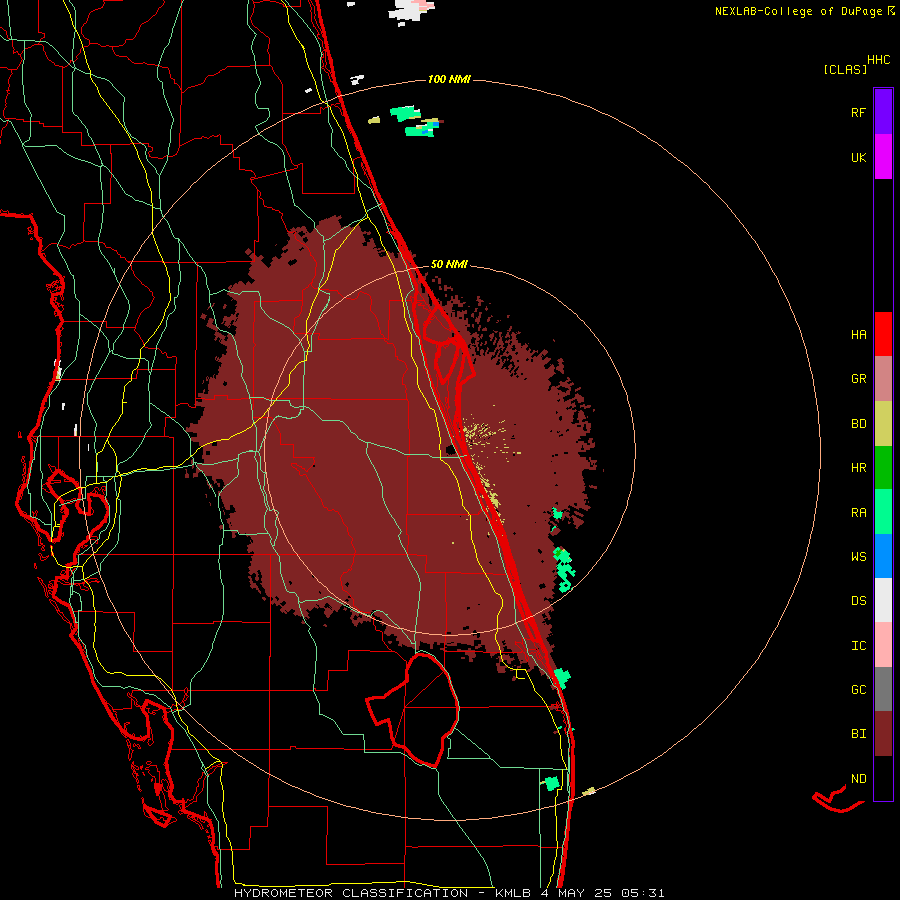The image size is (900, 900).
Task: Click the ND black legend swatch
Action: point(883,778)
